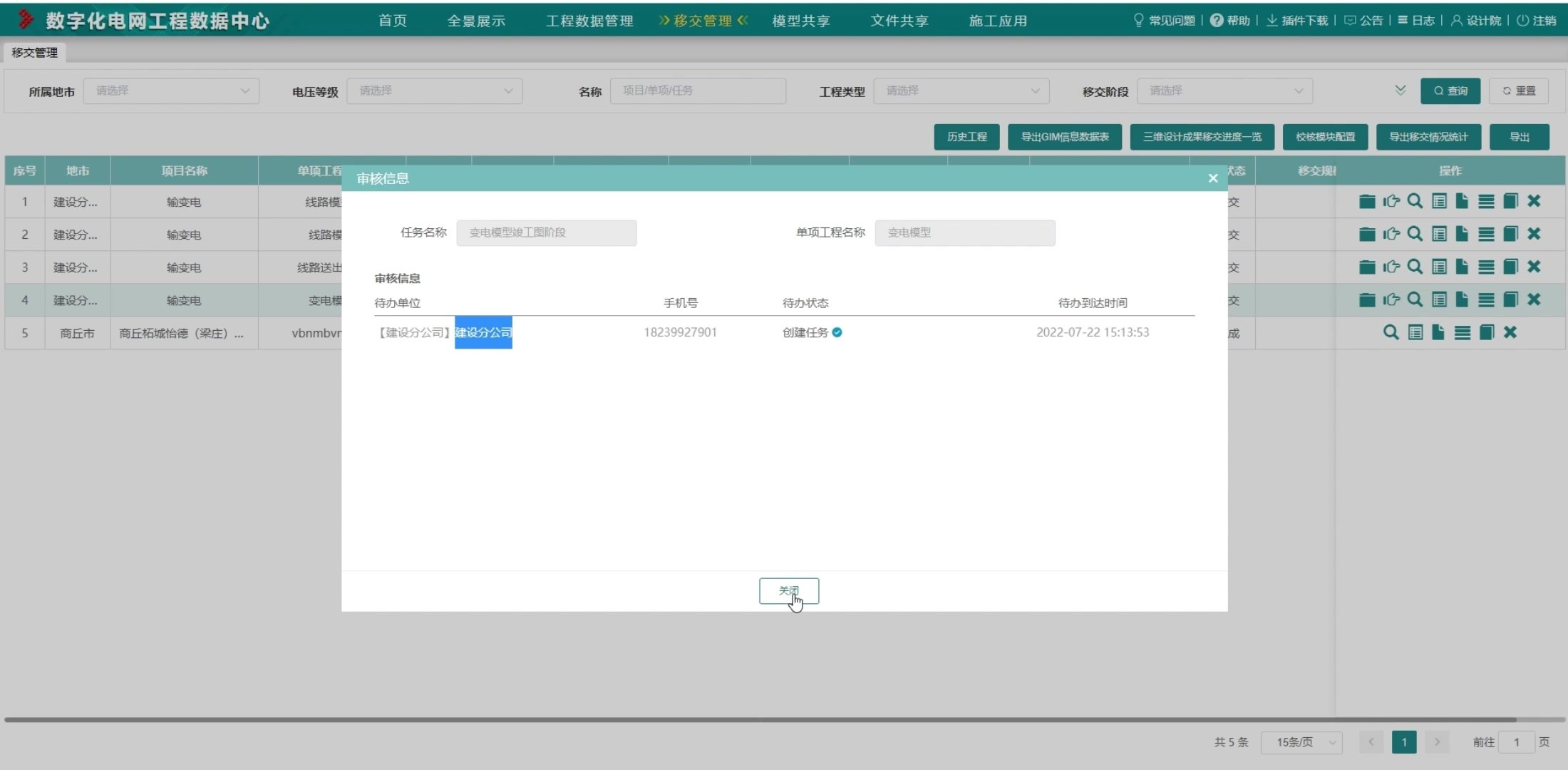Click the 三维设计成果移交进度一览 button
This screenshot has width=1568, height=770.
coord(1202,137)
